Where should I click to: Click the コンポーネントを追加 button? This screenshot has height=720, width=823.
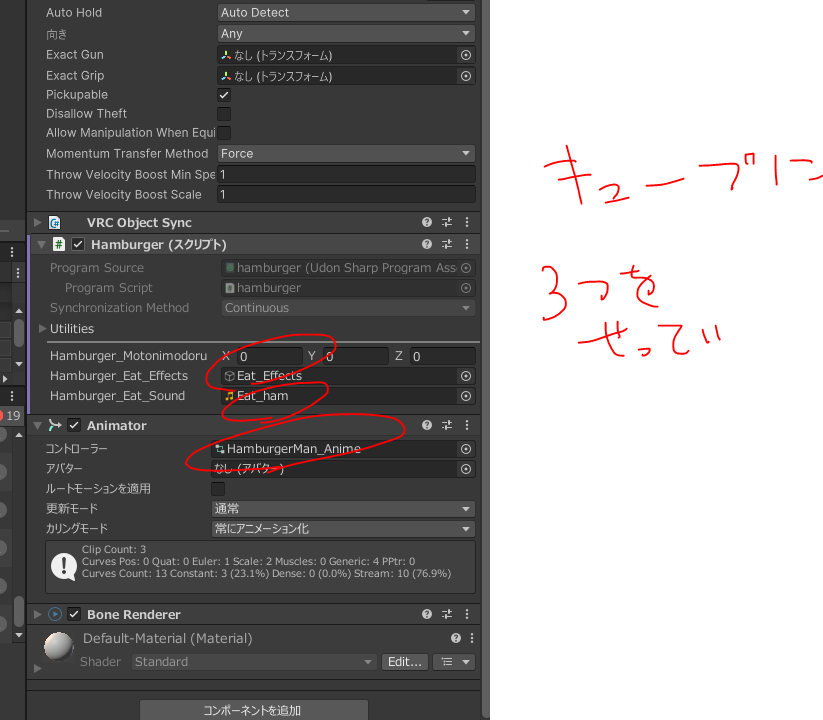(x=253, y=710)
